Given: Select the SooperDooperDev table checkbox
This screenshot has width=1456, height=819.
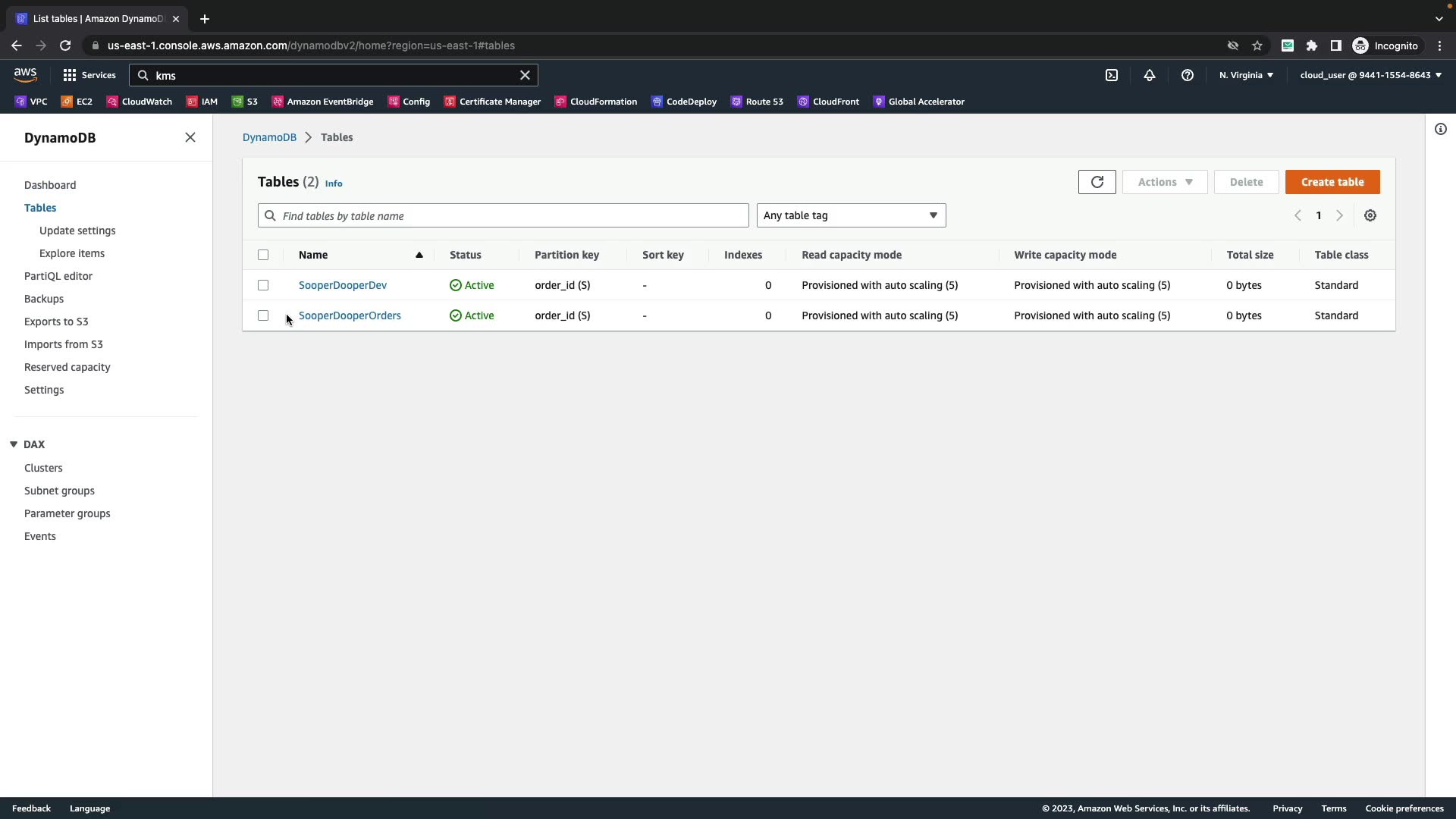Looking at the screenshot, I should [263, 285].
